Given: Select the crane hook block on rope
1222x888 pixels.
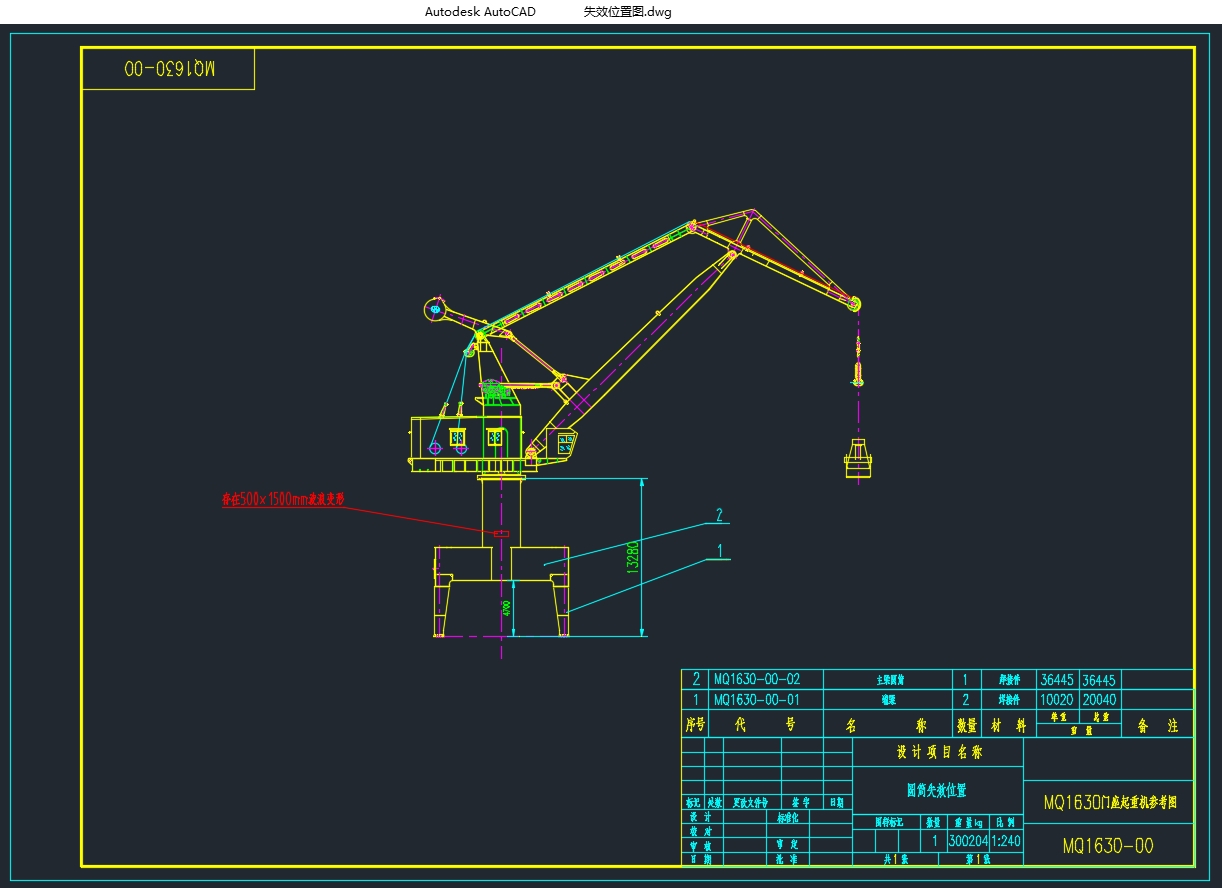Looking at the screenshot, I should tap(858, 375).
